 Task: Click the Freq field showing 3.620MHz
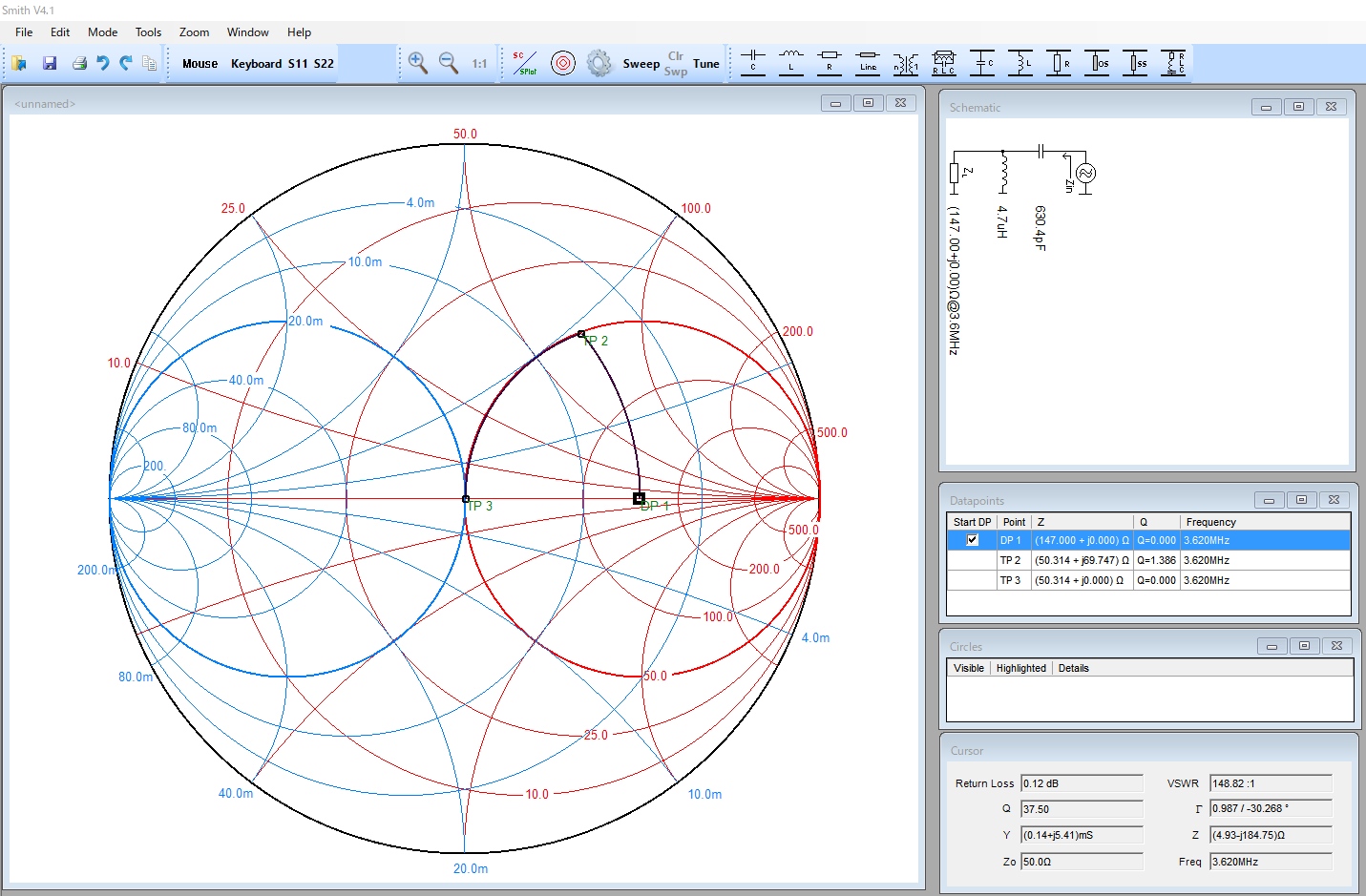point(1271,862)
